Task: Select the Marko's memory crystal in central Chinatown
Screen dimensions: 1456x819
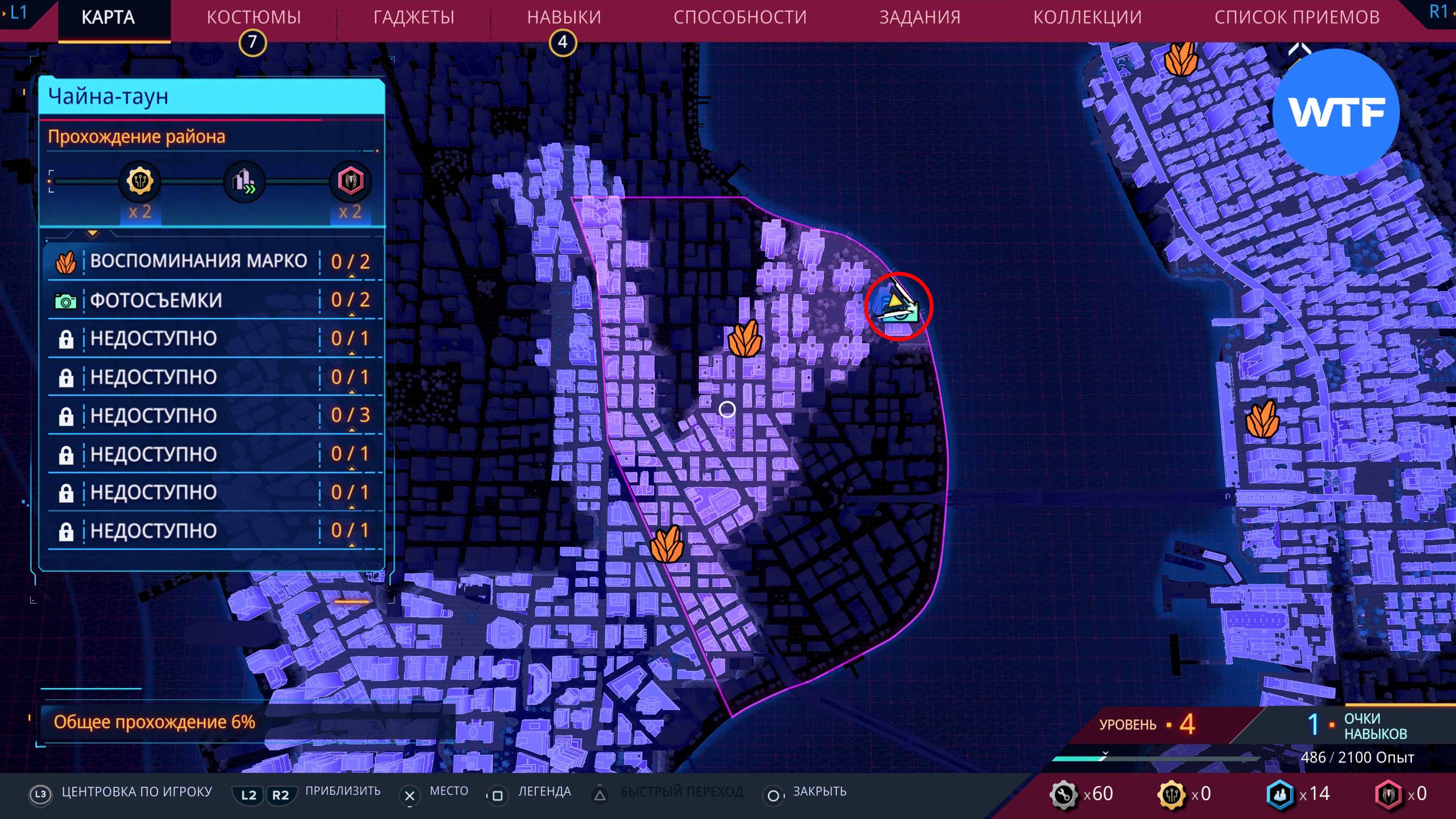Action: 744,339
